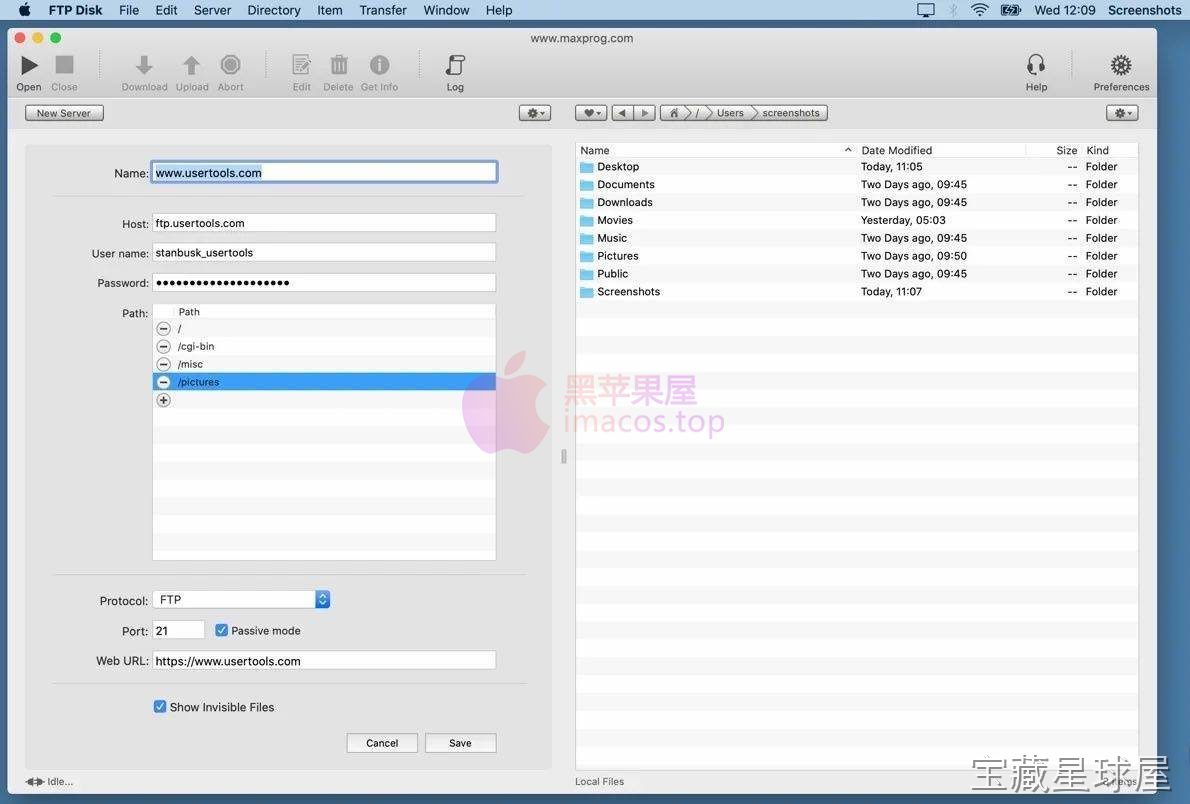Open the left pane gear action menu
The image size is (1190, 804).
click(x=535, y=113)
